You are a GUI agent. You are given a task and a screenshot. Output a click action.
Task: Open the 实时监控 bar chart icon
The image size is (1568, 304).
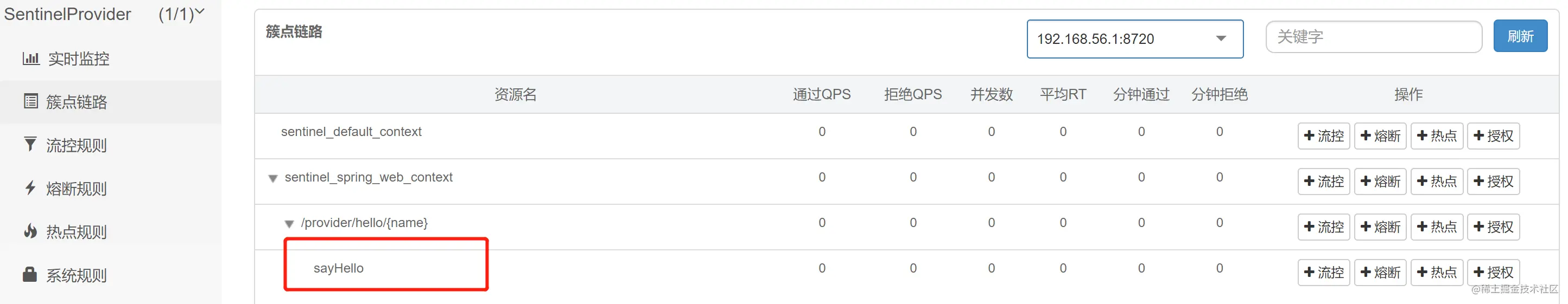point(31,59)
